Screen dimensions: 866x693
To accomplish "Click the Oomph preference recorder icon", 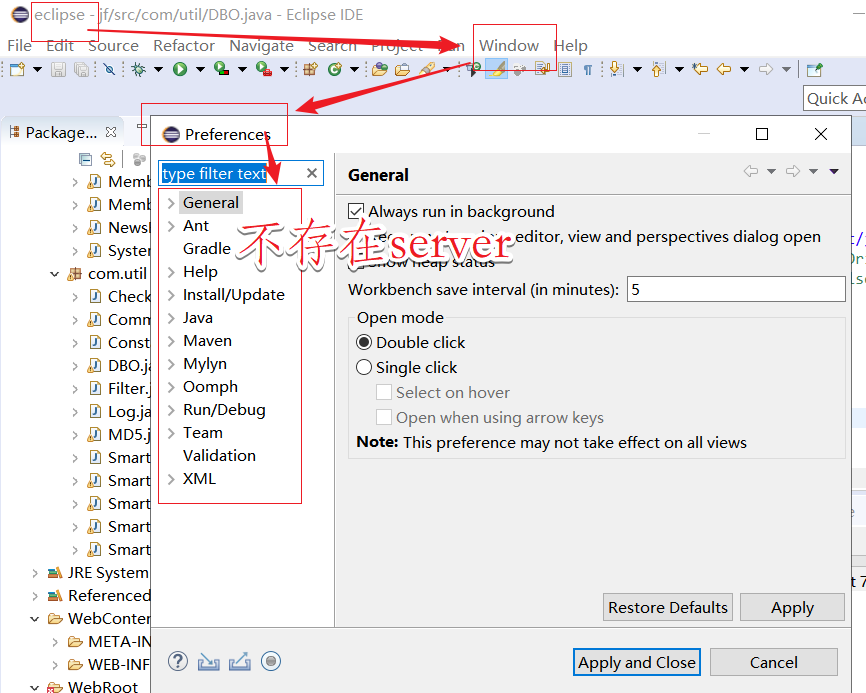I will (271, 661).
